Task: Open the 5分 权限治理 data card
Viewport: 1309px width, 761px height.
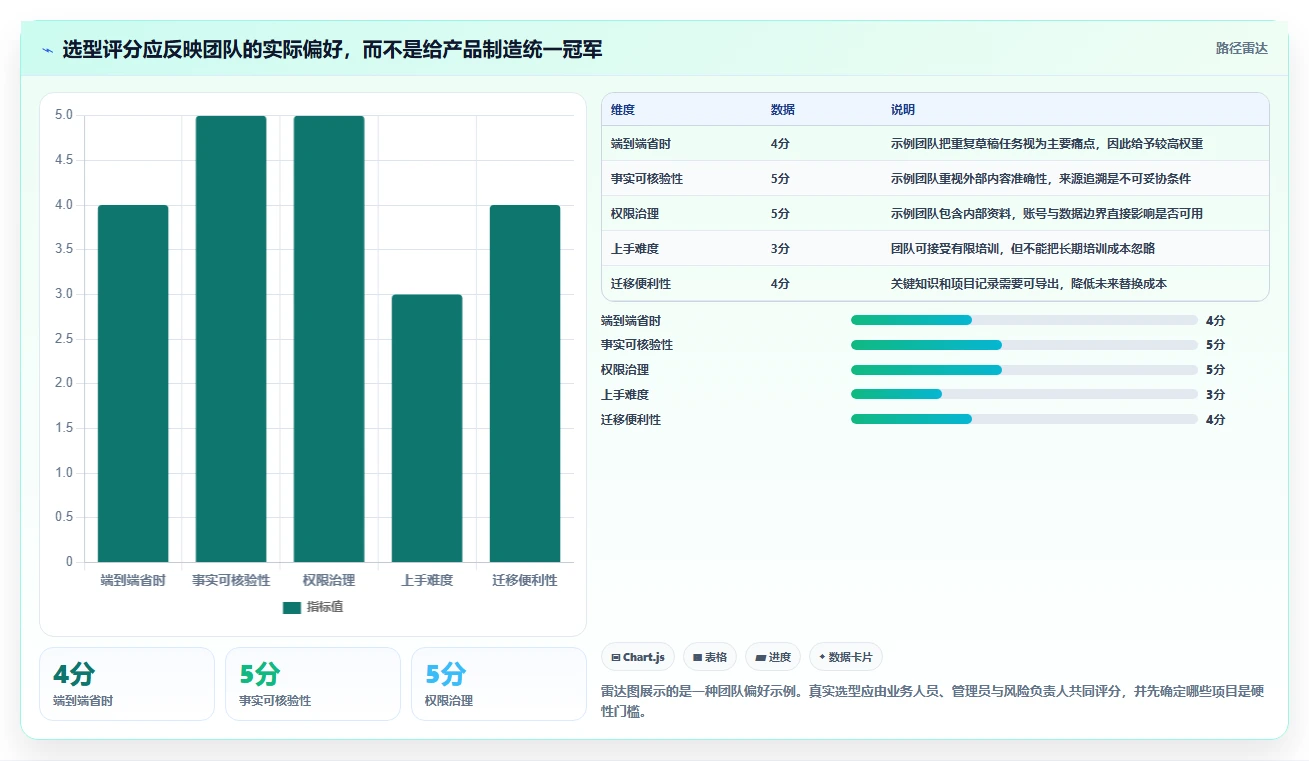Action: 499,684
